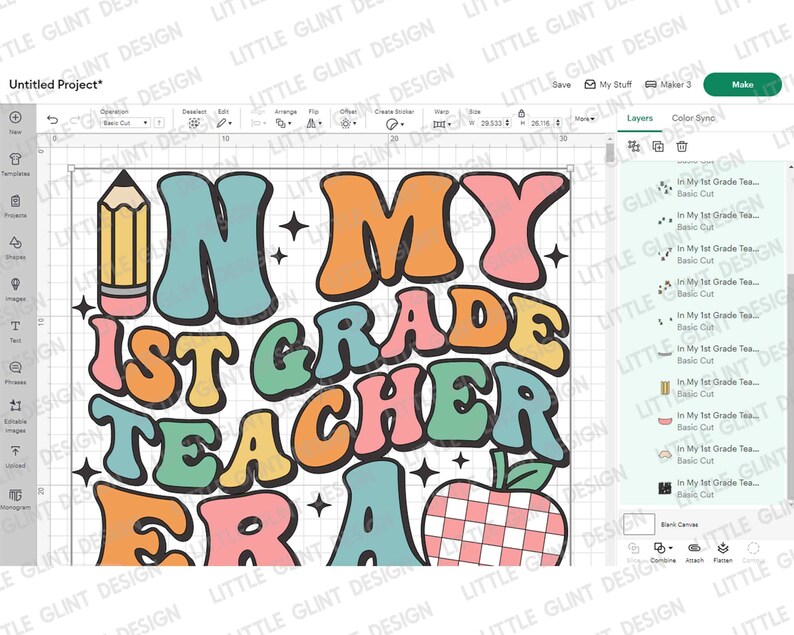Open the Operation Basic Cut dropdown
The height and width of the screenshot is (635, 794).
click(125, 123)
